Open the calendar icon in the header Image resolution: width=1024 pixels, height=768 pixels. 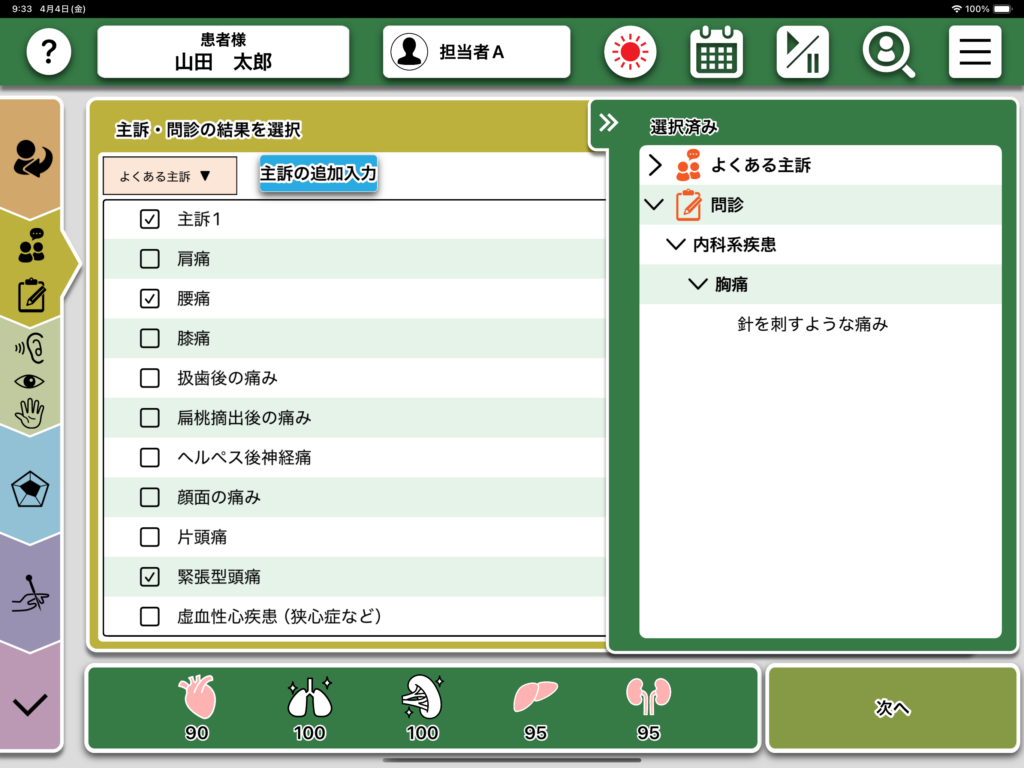tap(716, 52)
